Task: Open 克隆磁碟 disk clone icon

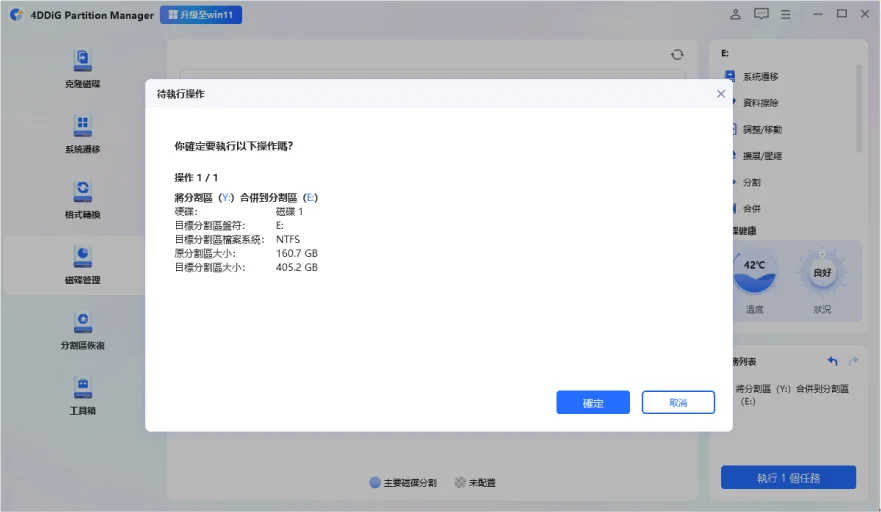Action: coord(83,61)
